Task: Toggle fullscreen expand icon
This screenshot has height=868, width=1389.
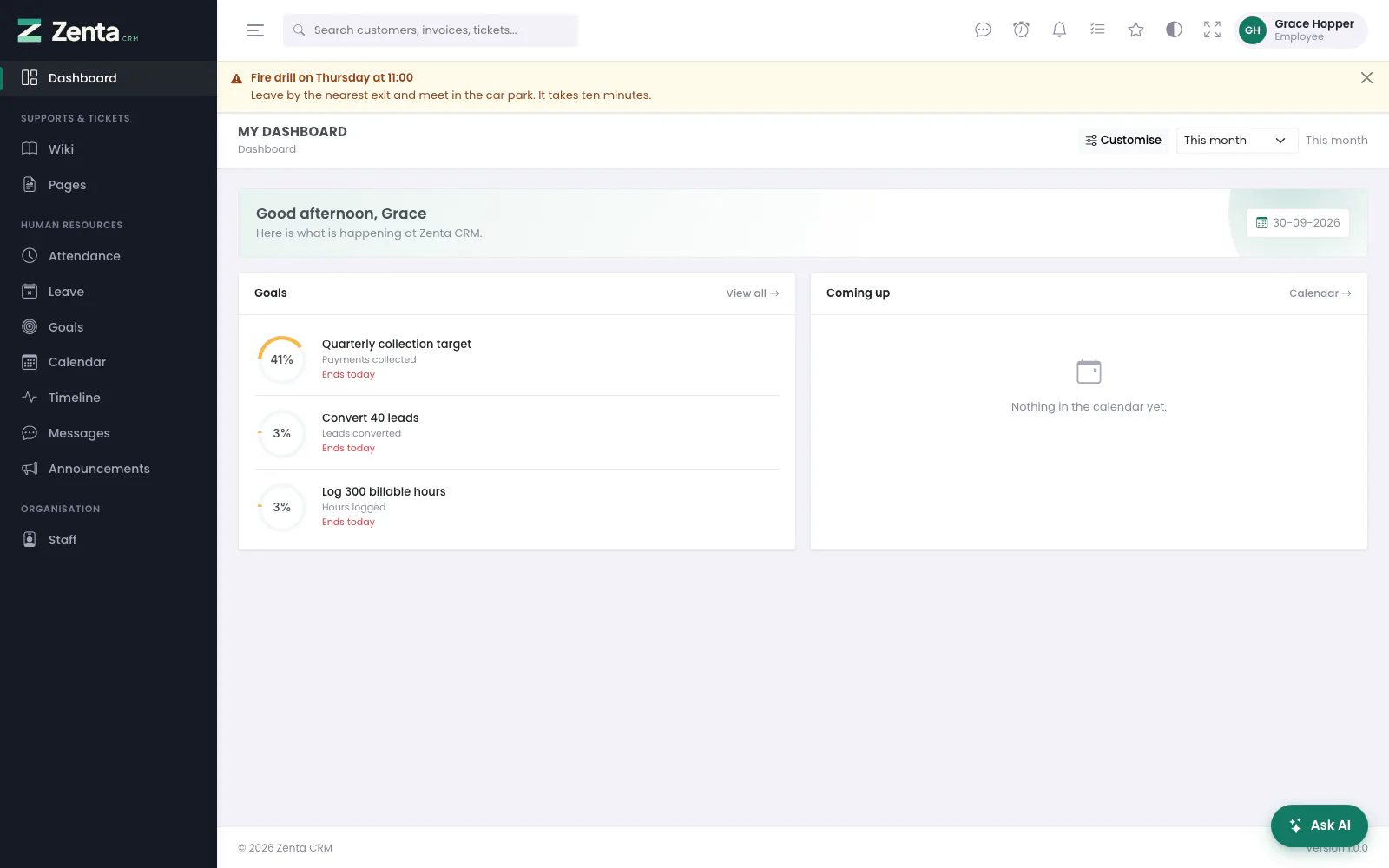Action: tap(1212, 30)
